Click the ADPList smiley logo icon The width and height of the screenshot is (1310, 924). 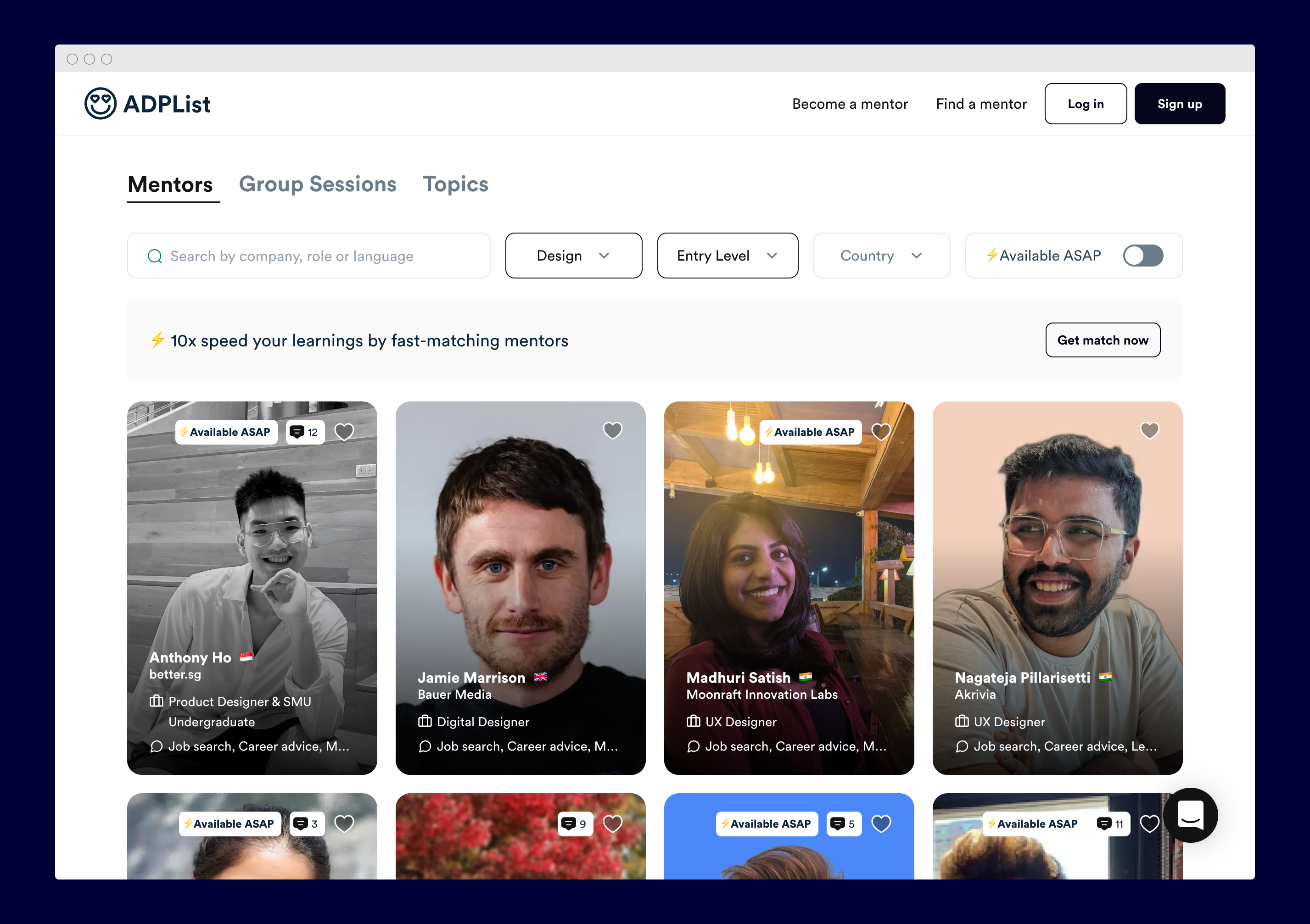point(101,104)
